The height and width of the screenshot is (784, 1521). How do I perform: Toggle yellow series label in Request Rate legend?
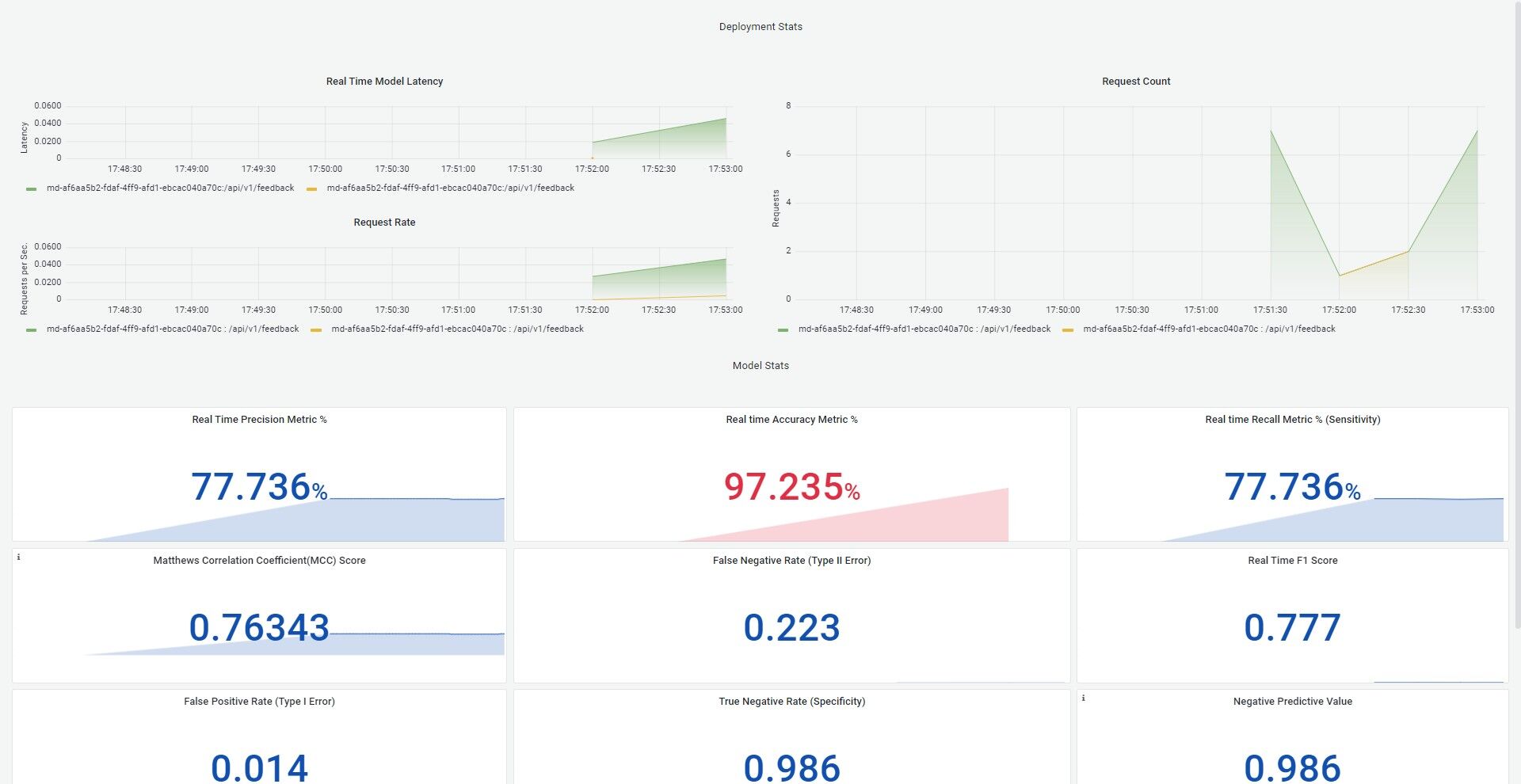458,329
